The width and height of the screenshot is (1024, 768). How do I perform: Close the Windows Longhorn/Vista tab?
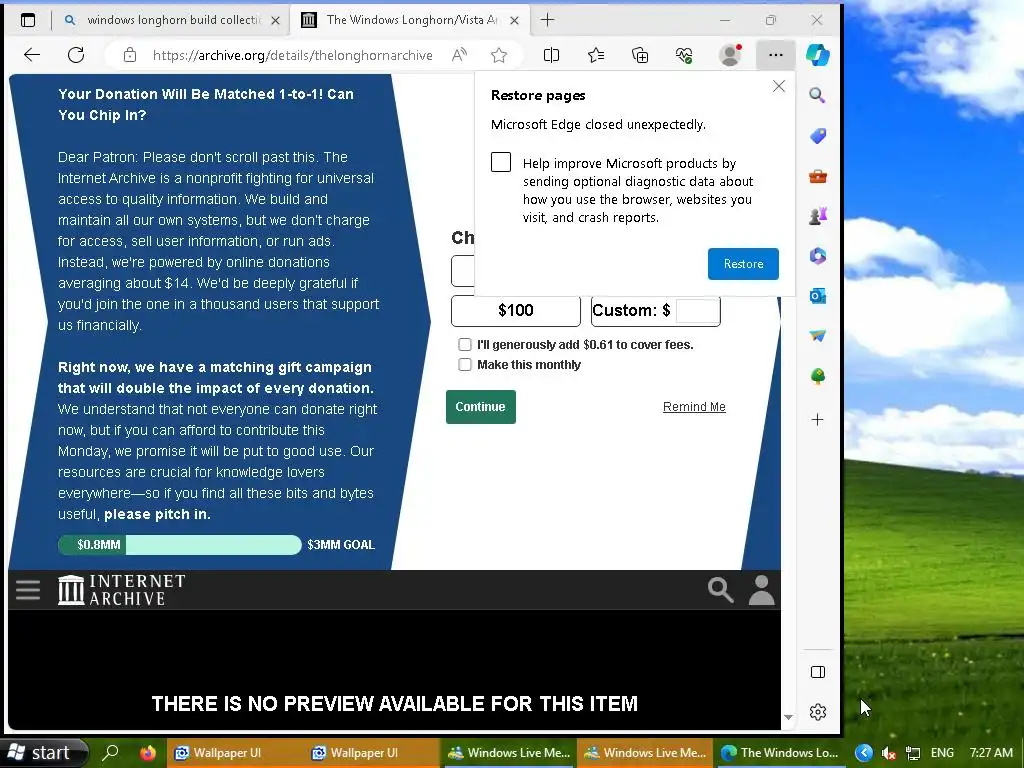(x=515, y=20)
